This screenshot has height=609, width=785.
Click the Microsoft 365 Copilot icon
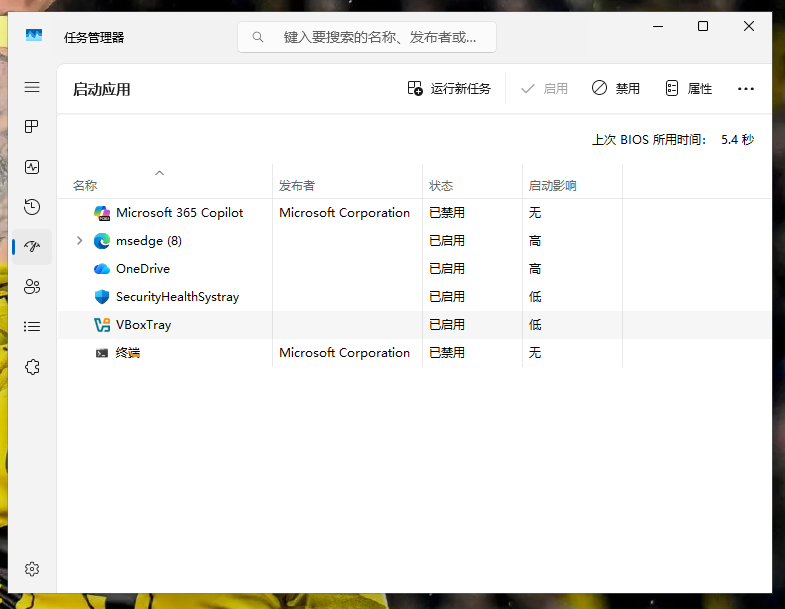[102, 213]
